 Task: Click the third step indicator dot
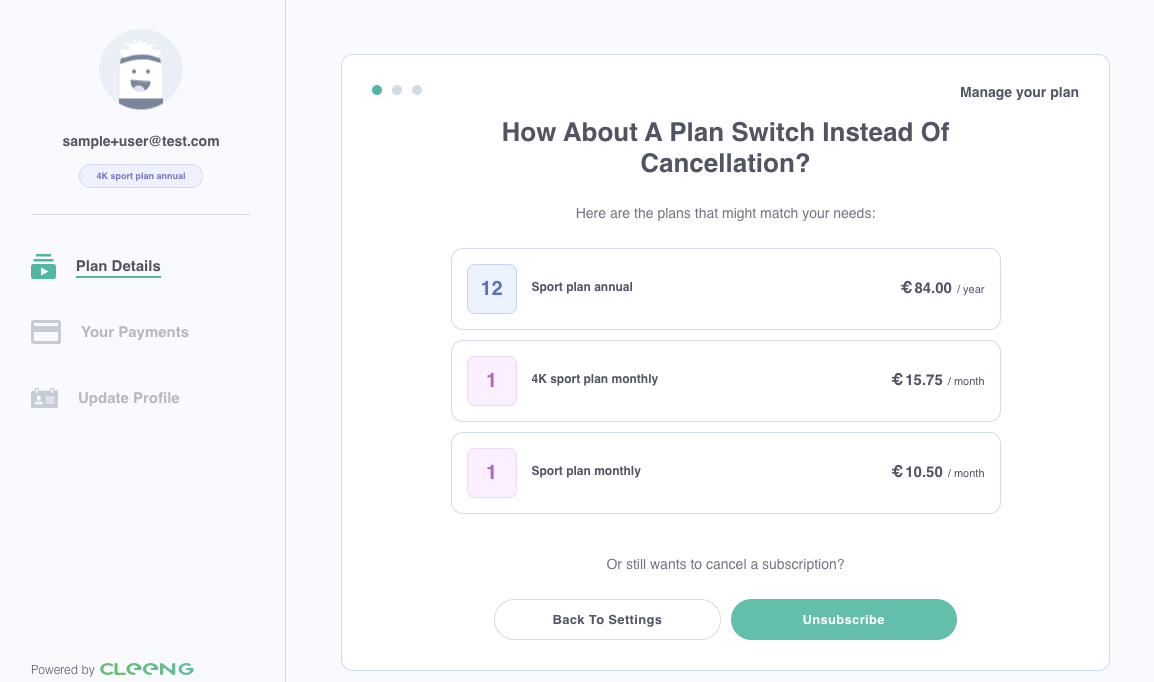coord(417,90)
